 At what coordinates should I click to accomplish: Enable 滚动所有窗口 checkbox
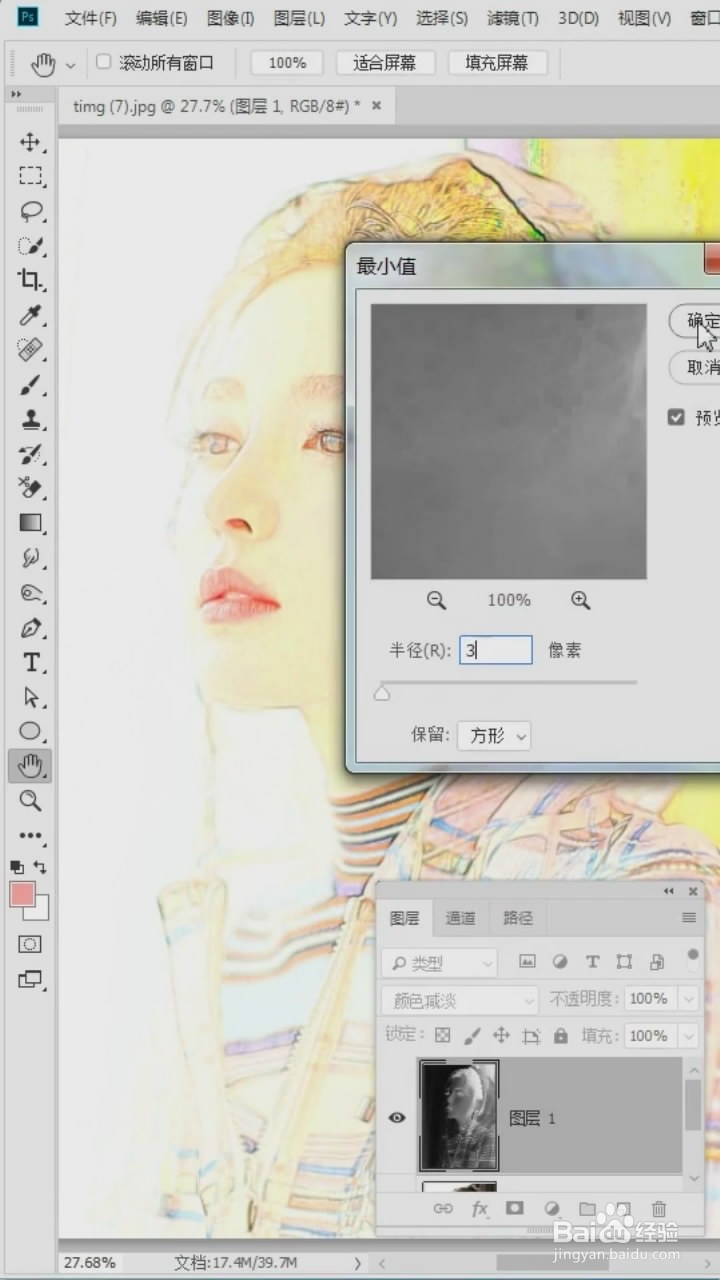(x=103, y=62)
